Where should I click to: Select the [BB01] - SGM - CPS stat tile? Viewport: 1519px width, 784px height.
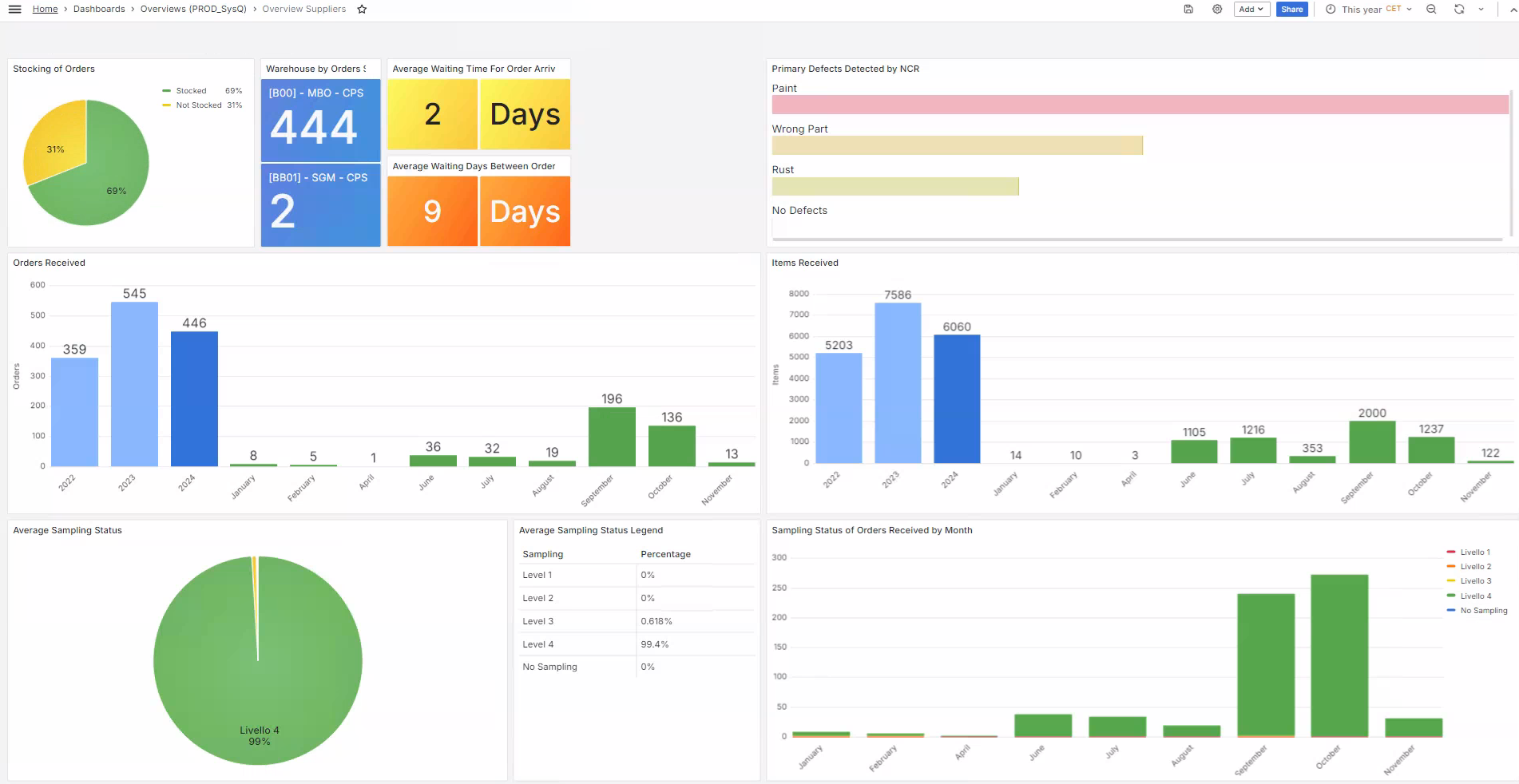click(320, 205)
